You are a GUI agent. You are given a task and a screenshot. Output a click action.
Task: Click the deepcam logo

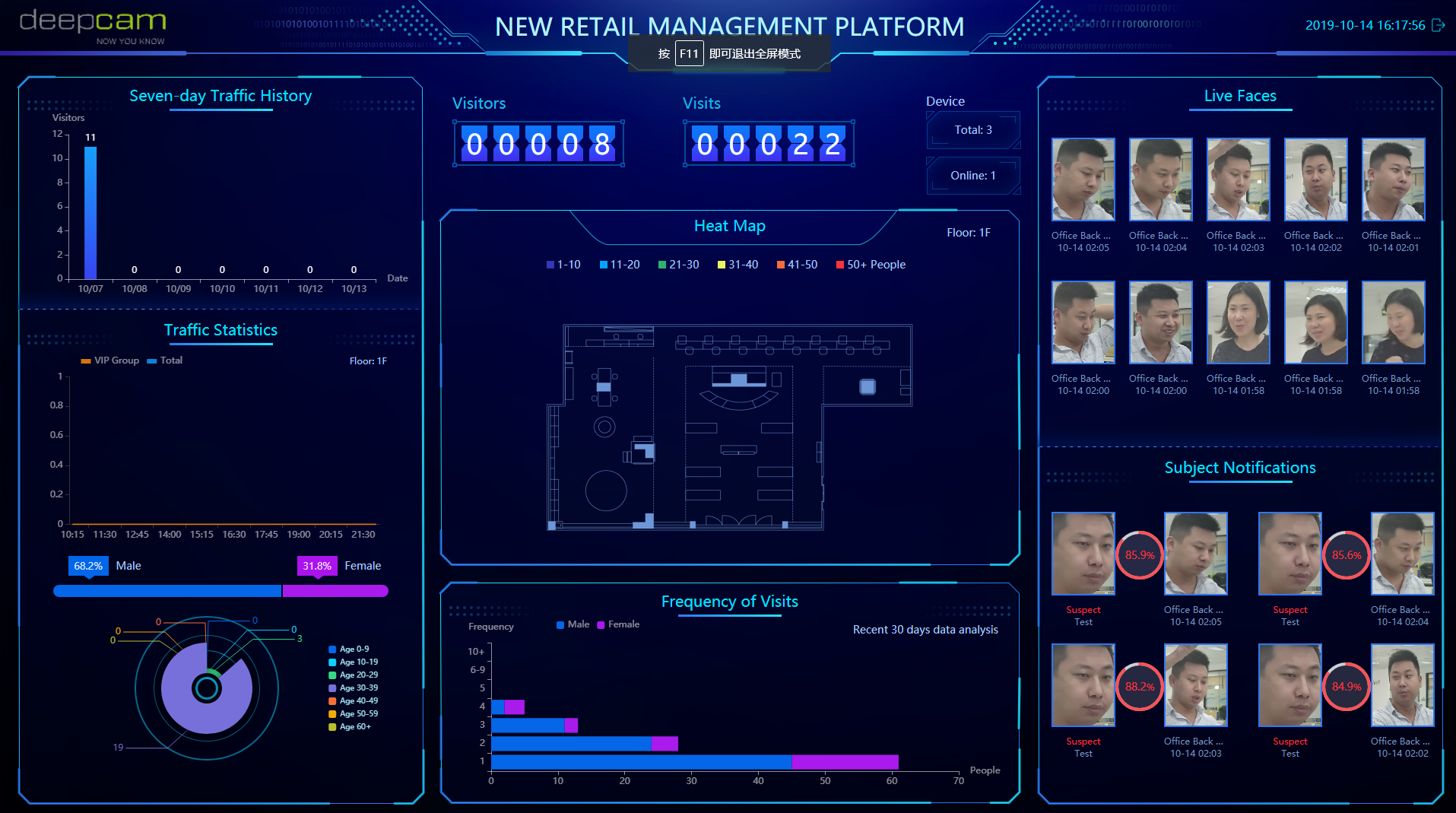(x=93, y=25)
